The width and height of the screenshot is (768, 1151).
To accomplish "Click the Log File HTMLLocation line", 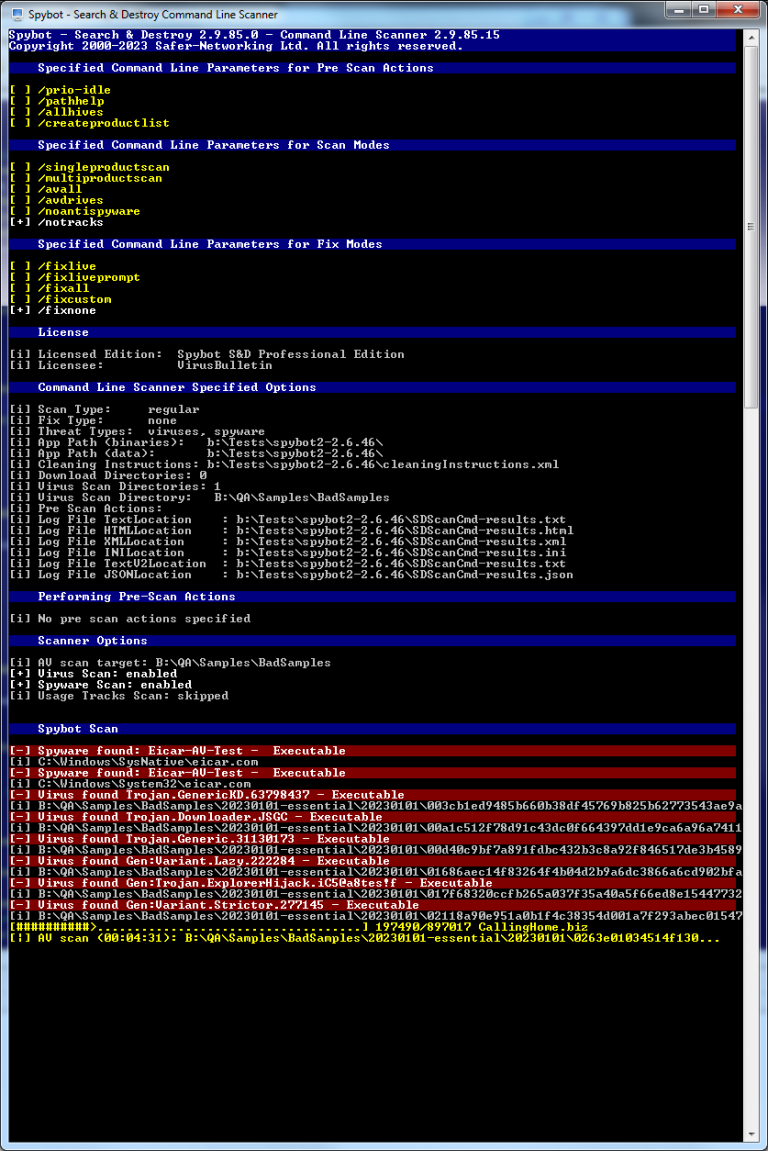I will [291, 530].
